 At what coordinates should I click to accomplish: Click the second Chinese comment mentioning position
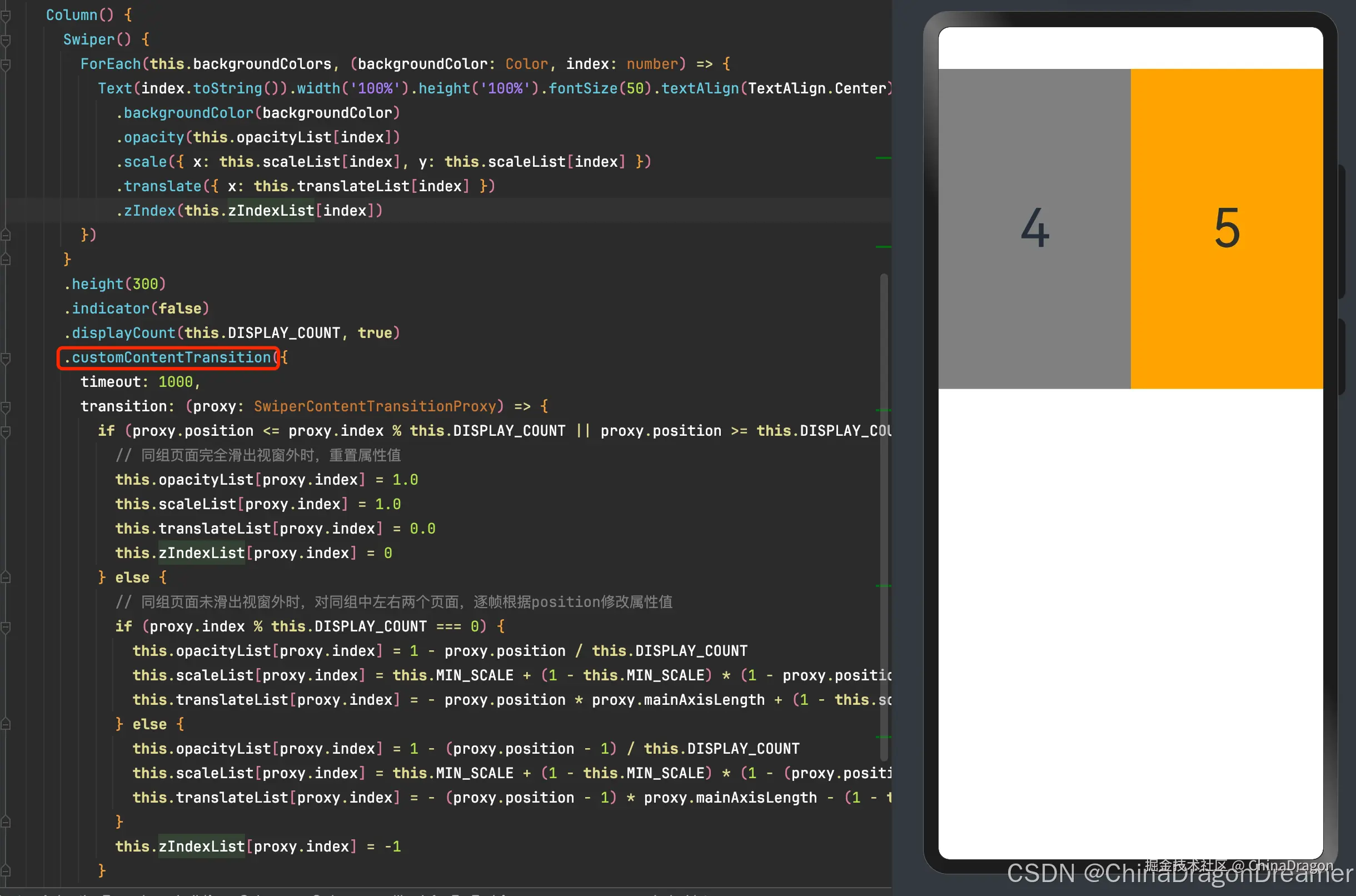(x=394, y=603)
